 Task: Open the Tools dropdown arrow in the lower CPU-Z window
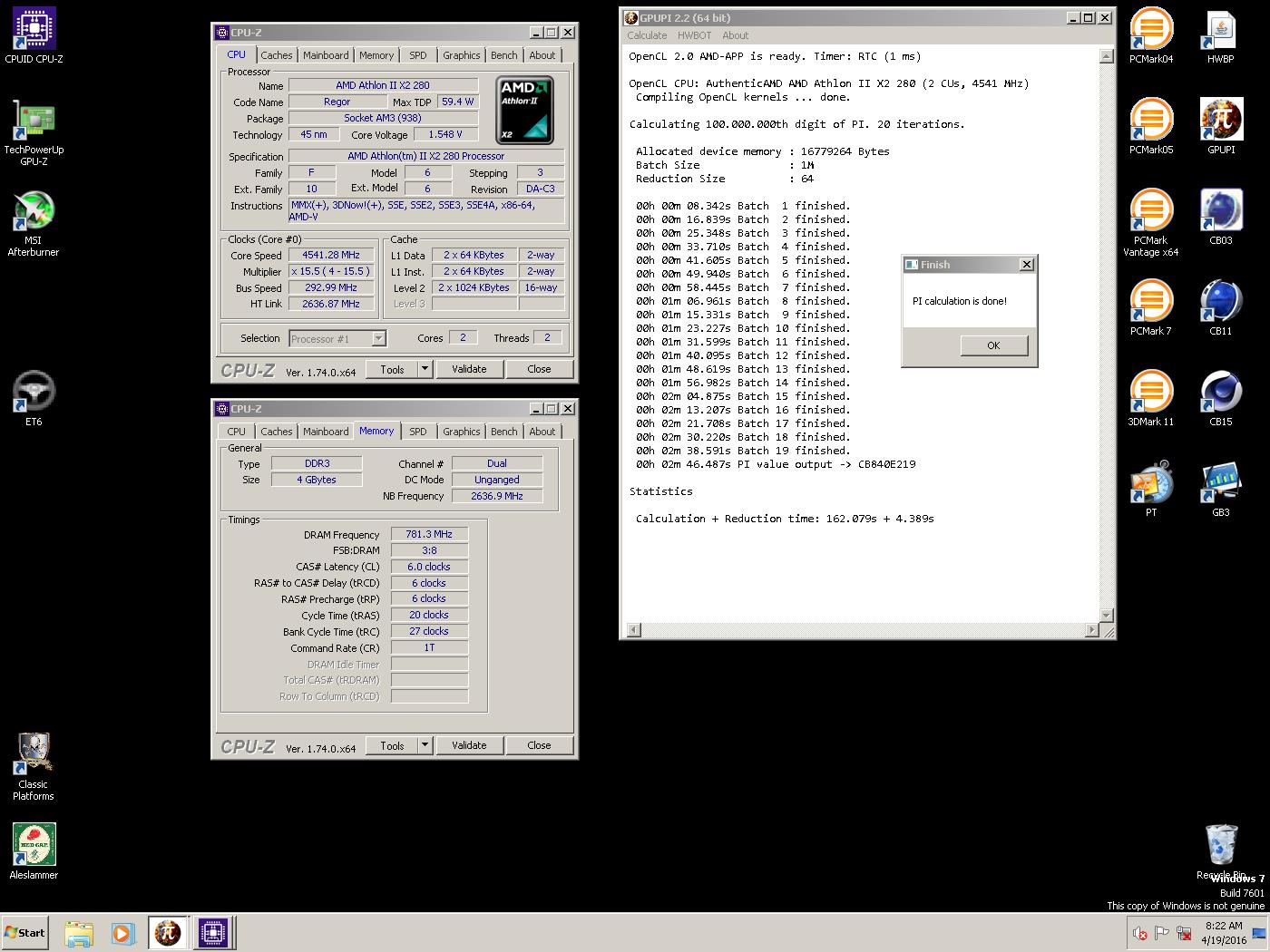(x=425, y=745)
